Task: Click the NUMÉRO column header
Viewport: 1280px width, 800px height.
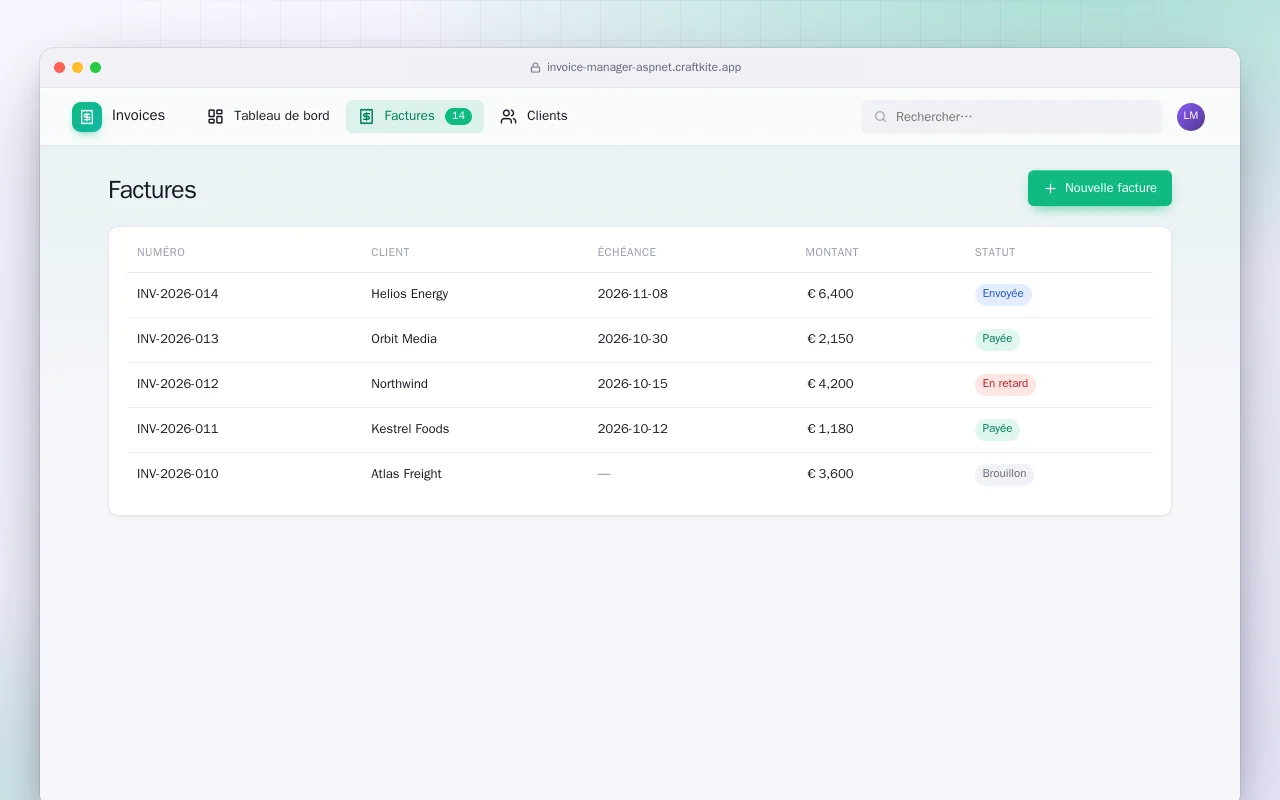Action: click(161, 253)
